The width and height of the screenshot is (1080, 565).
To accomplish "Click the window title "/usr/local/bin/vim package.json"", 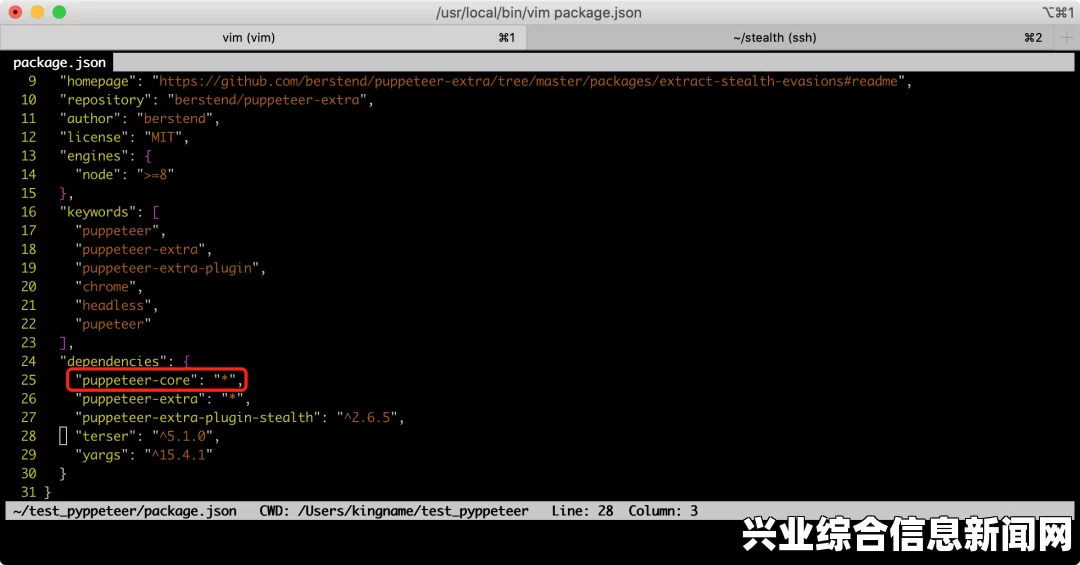I will [x=539, y=12].
